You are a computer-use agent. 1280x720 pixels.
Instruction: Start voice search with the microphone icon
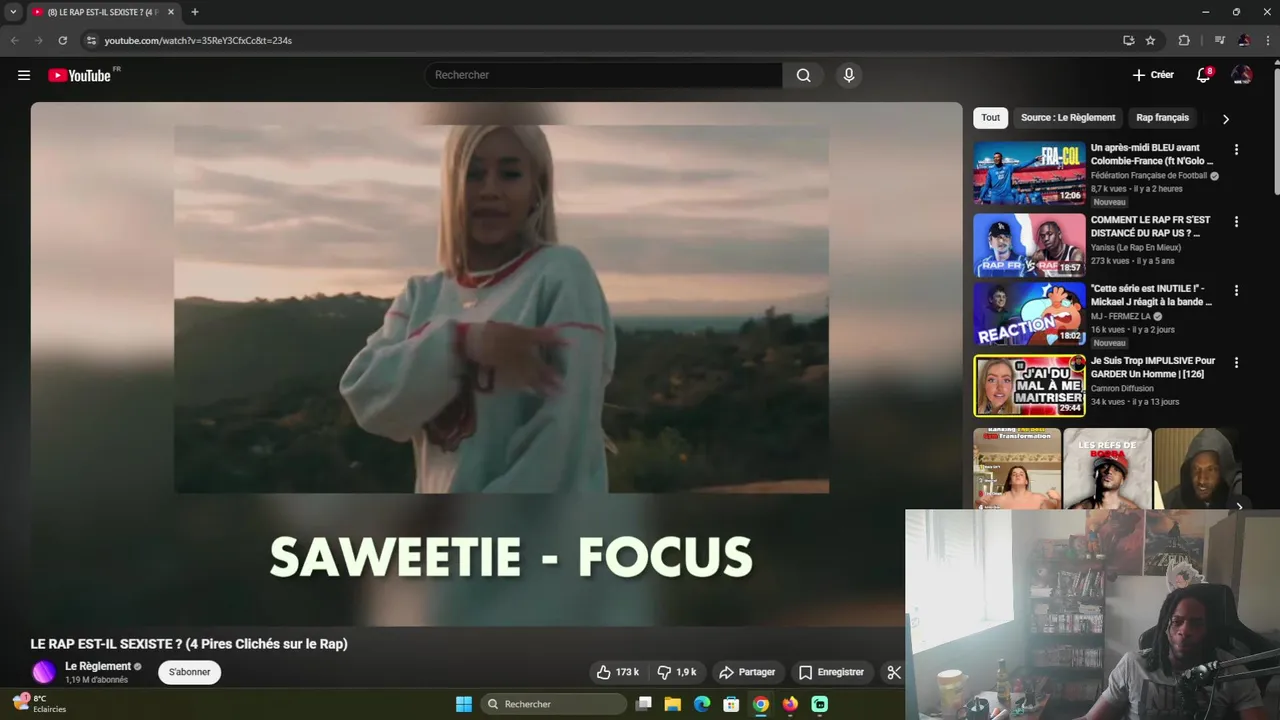point(849,75)
